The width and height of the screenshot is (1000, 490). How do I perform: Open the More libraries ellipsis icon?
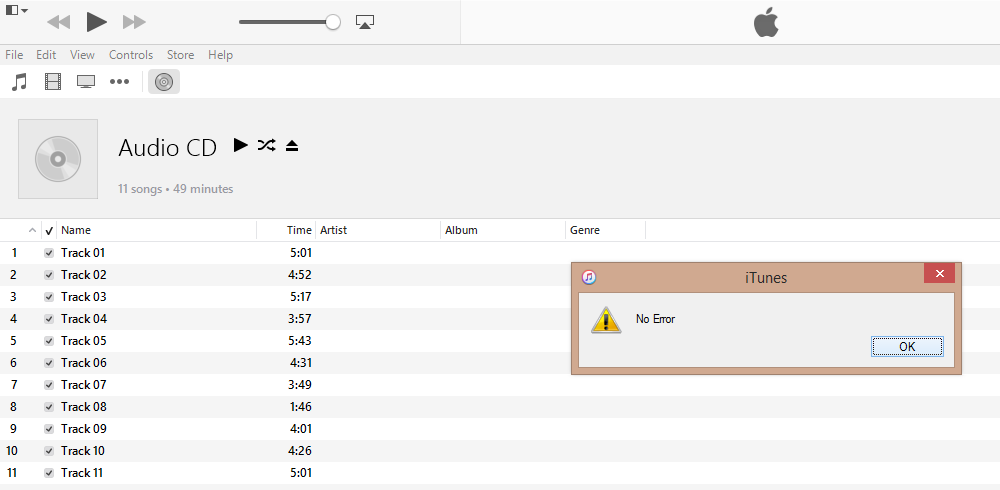119,82
